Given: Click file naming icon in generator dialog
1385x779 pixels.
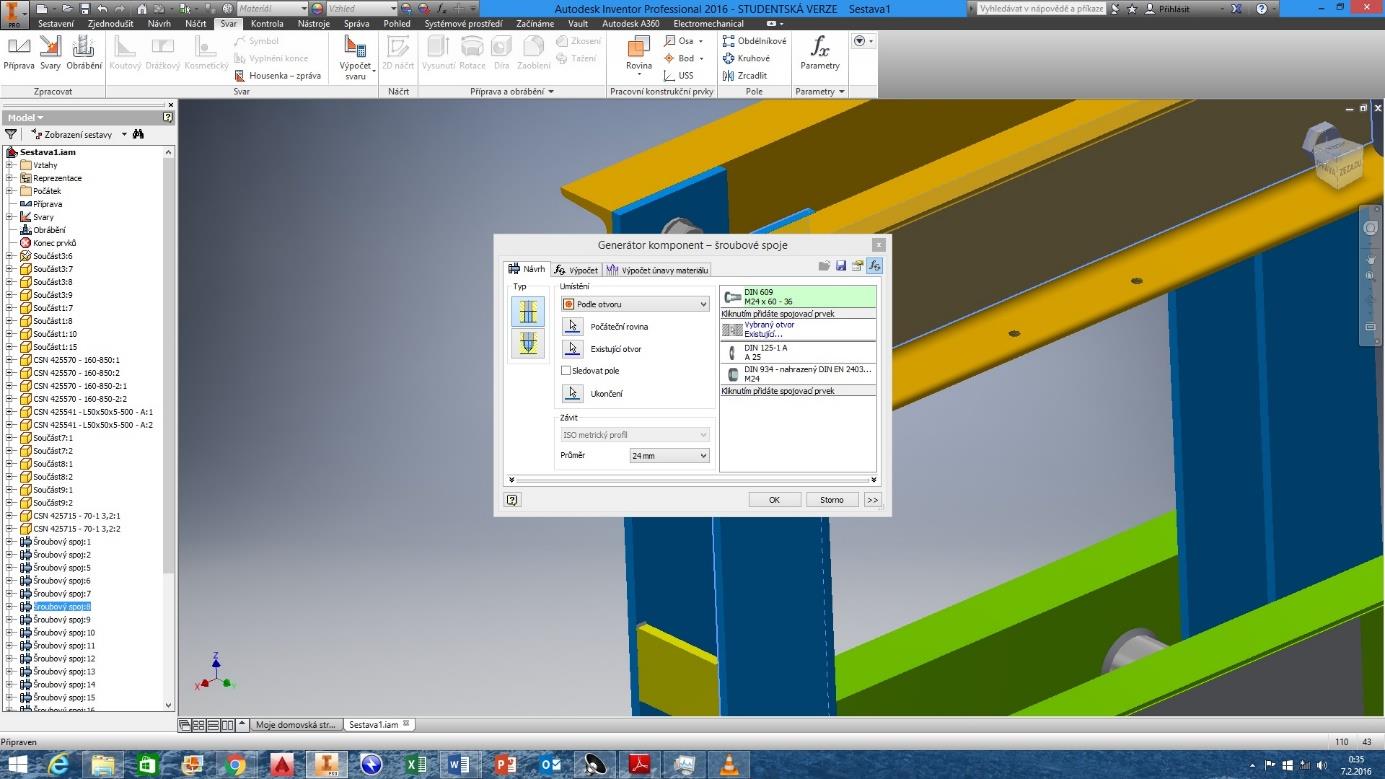Looking at the screenshot, I should coord(857,266).
